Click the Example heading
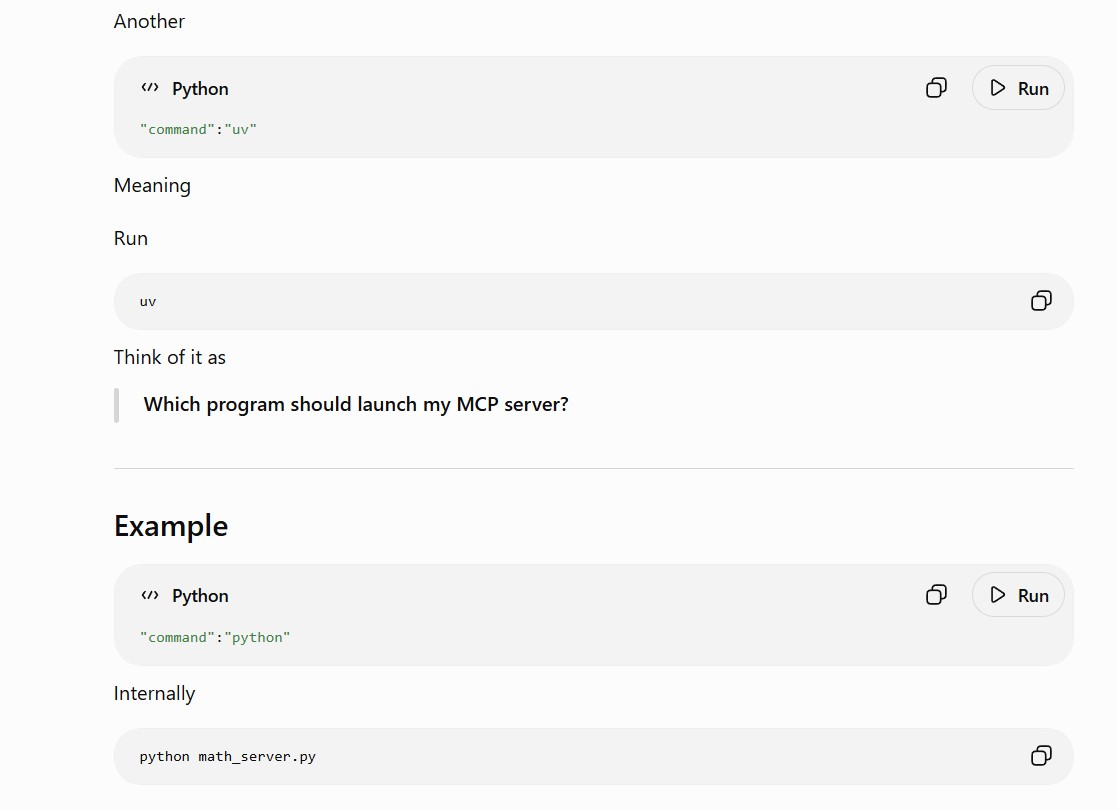Viewport: 1118px width, 810px height. tap(171, 526)
